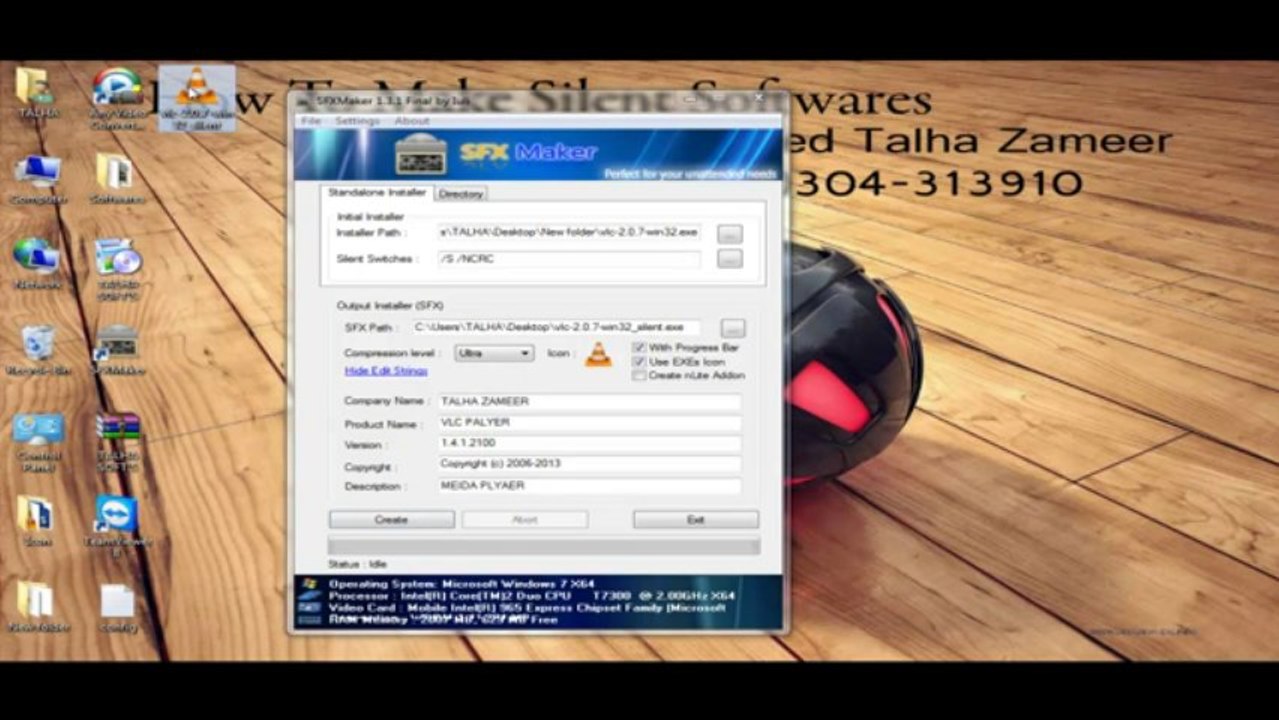The width and height of the screenshot is (1279, 720).
Task: Click the VLC cone icon preview
Action: 598,354
